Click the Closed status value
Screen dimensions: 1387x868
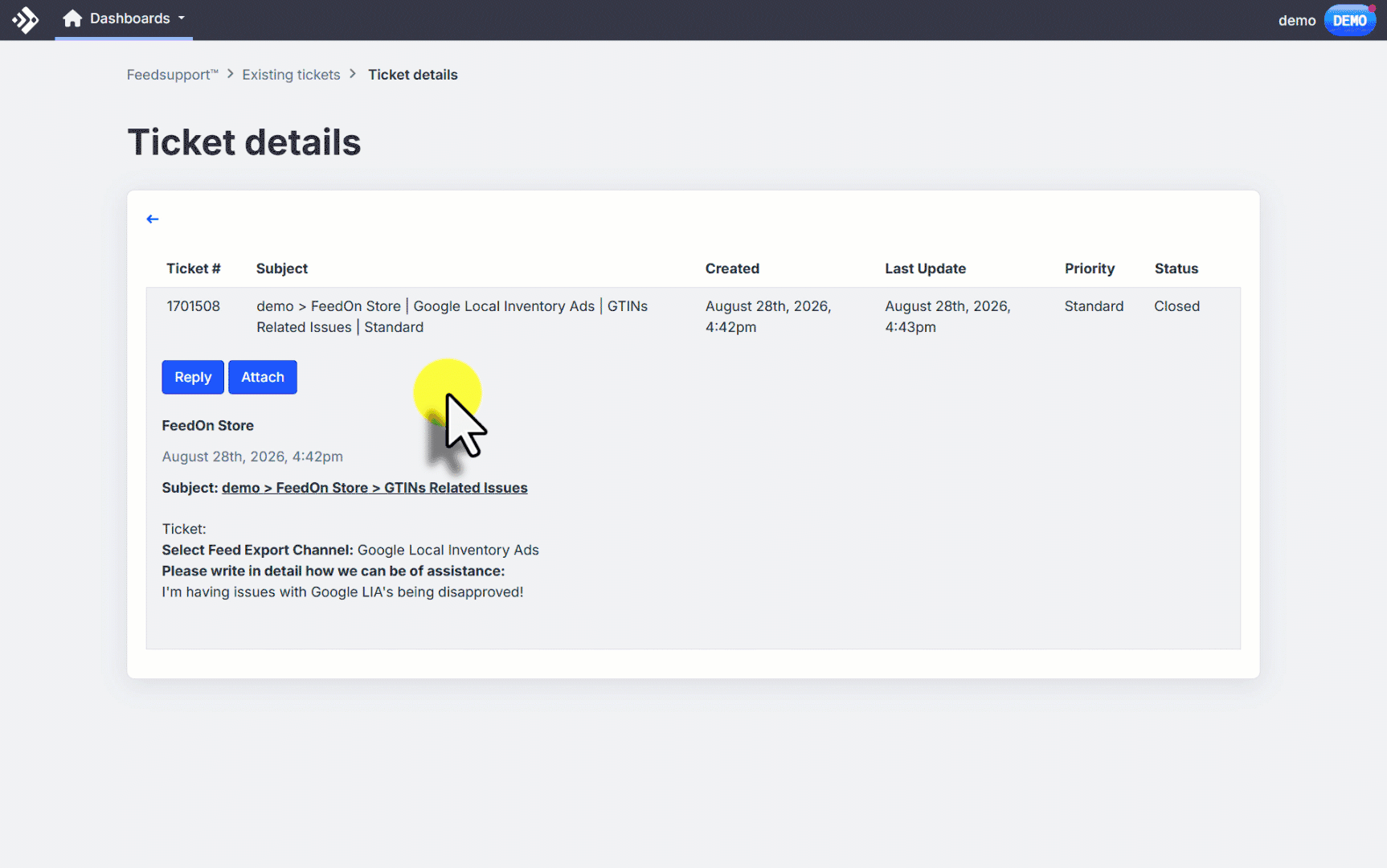tap(1176, 306)
